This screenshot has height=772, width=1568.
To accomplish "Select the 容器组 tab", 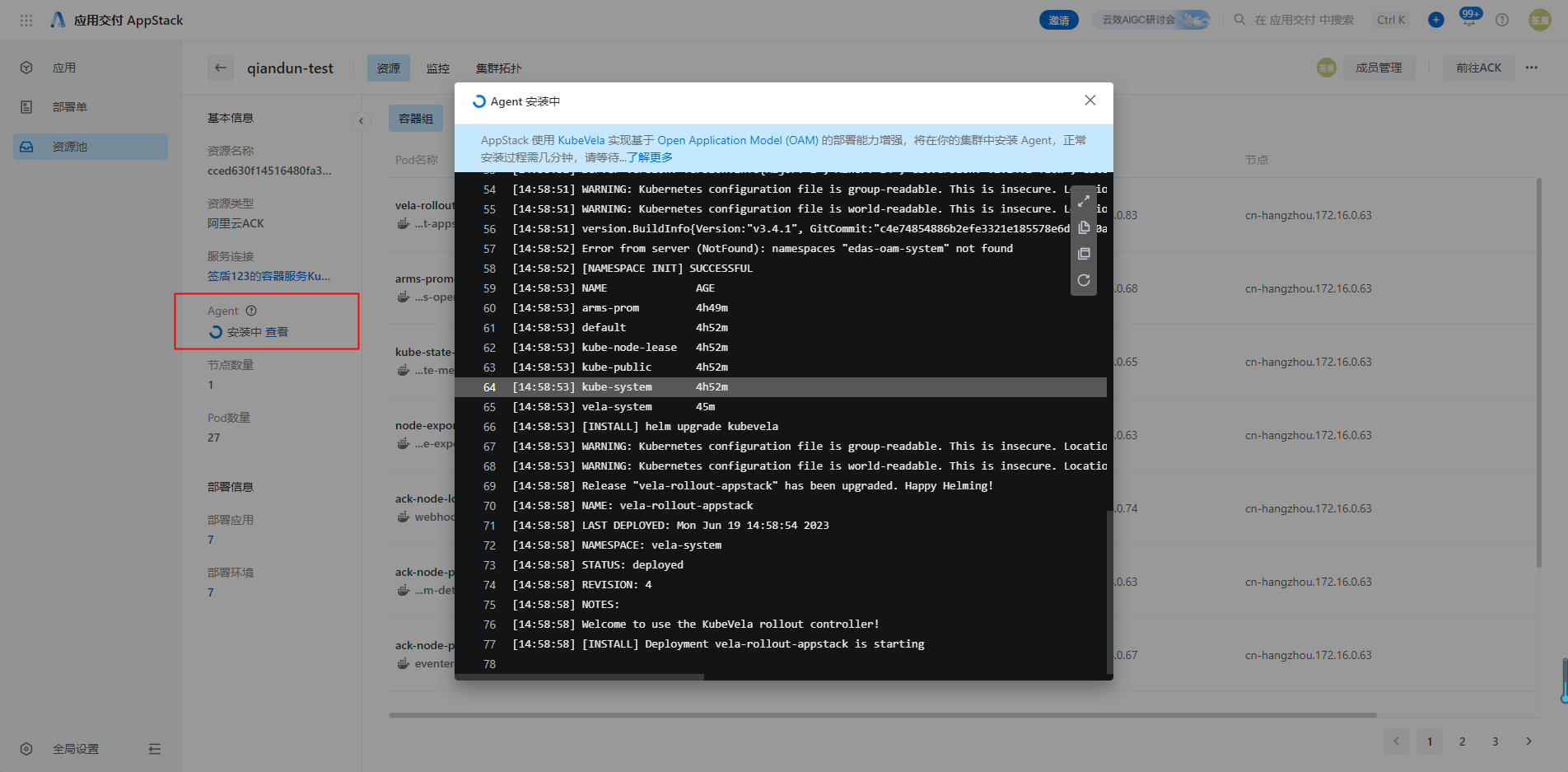I will tap(416, 119).
